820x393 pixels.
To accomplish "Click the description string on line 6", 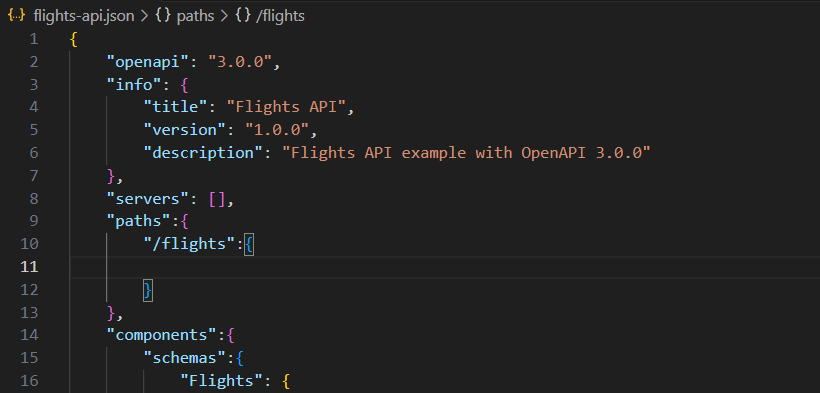I will 466,153.
